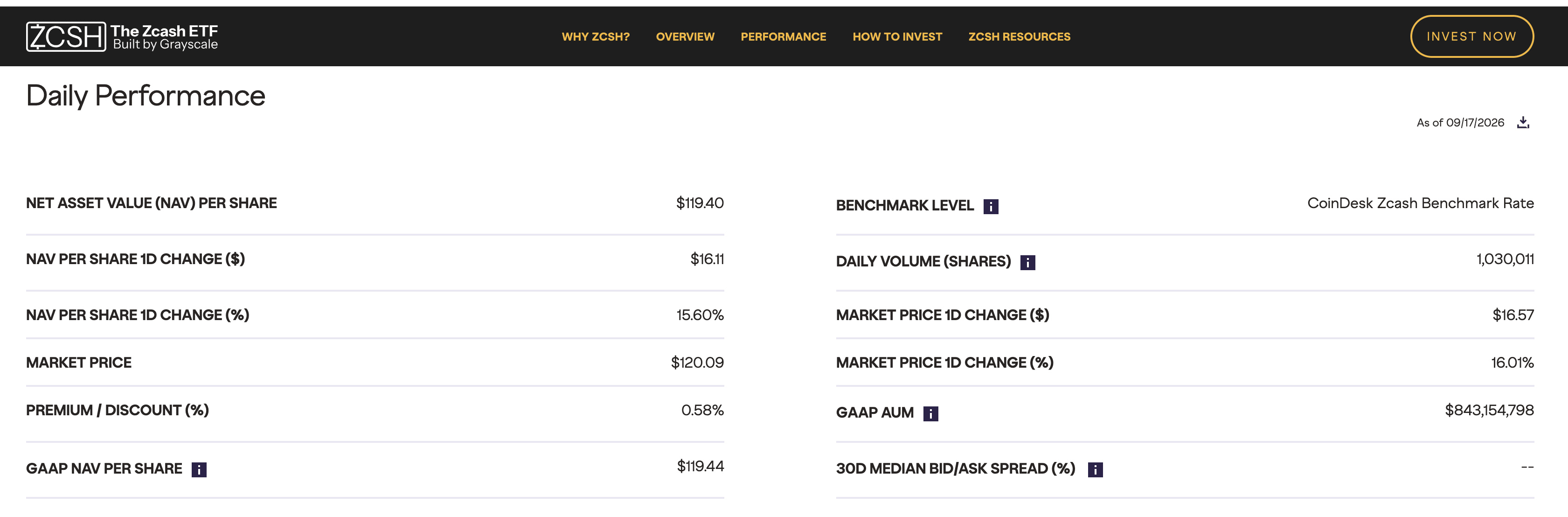Image resolution: width=1568 pixels, height=517 pixels.
Task: Select the $16.57 market price change
Action: click(x=1512, y=315)
